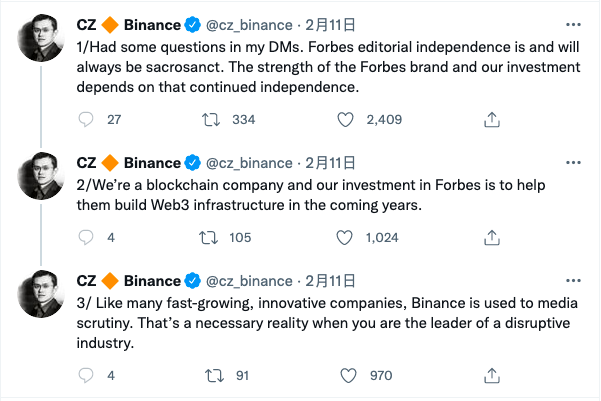Like the tweet with 970 likes
The width and height of the screenshot is (601, 401).
[x=348, y=375]
